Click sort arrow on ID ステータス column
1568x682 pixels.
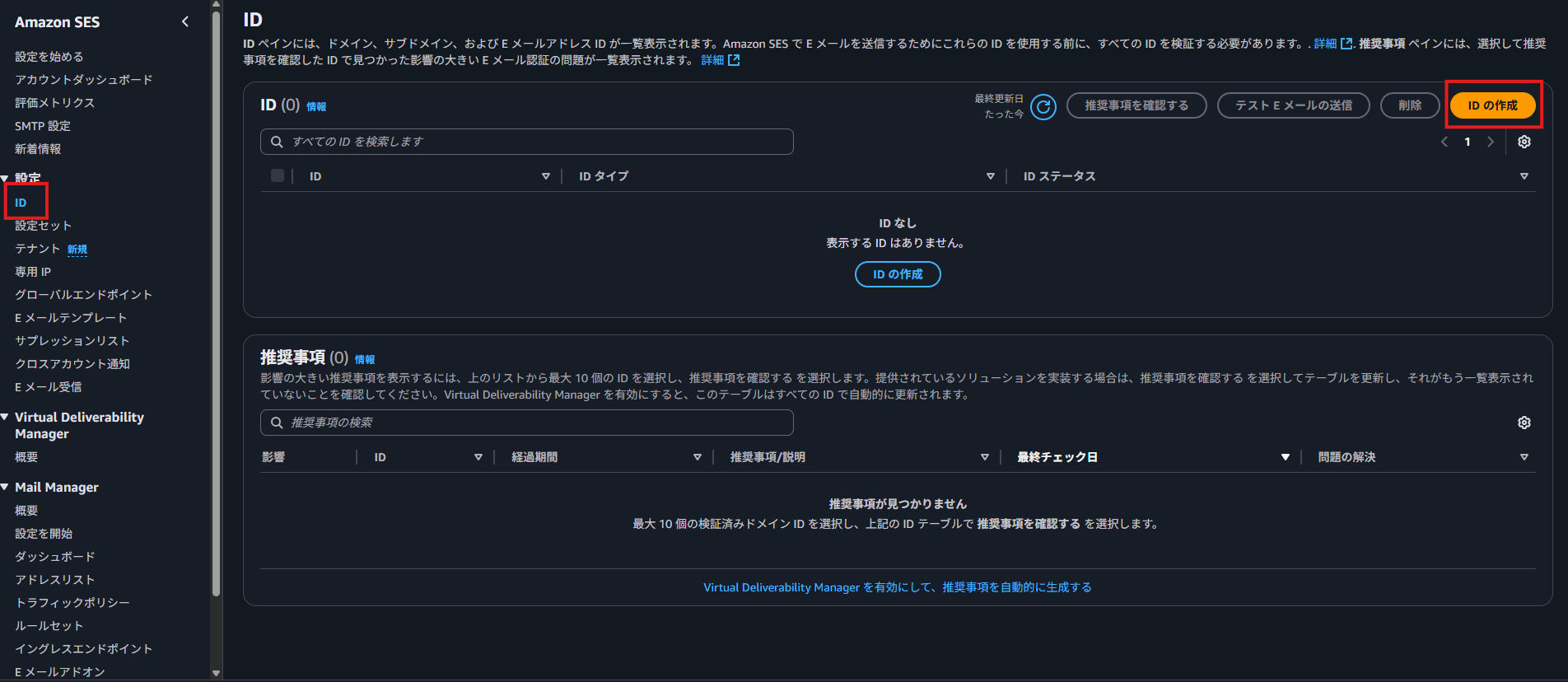click(x=1524, y=176)
